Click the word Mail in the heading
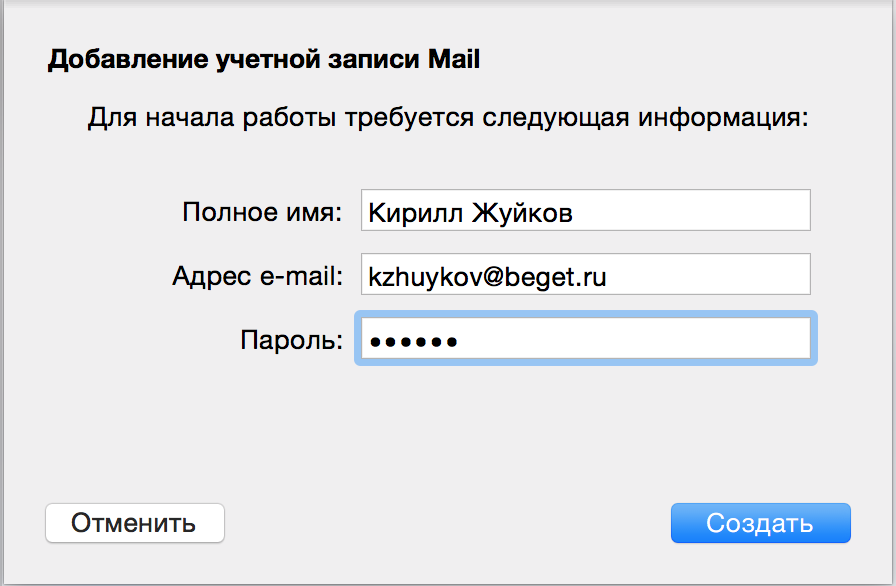Viewport: 896px width, 586px height. (x=454, y=59)
